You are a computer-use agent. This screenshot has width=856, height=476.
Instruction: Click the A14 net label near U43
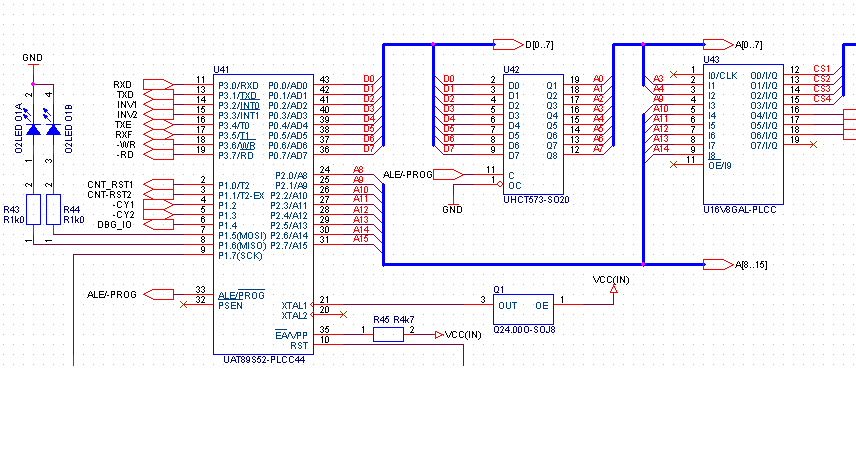click(661, 148)
